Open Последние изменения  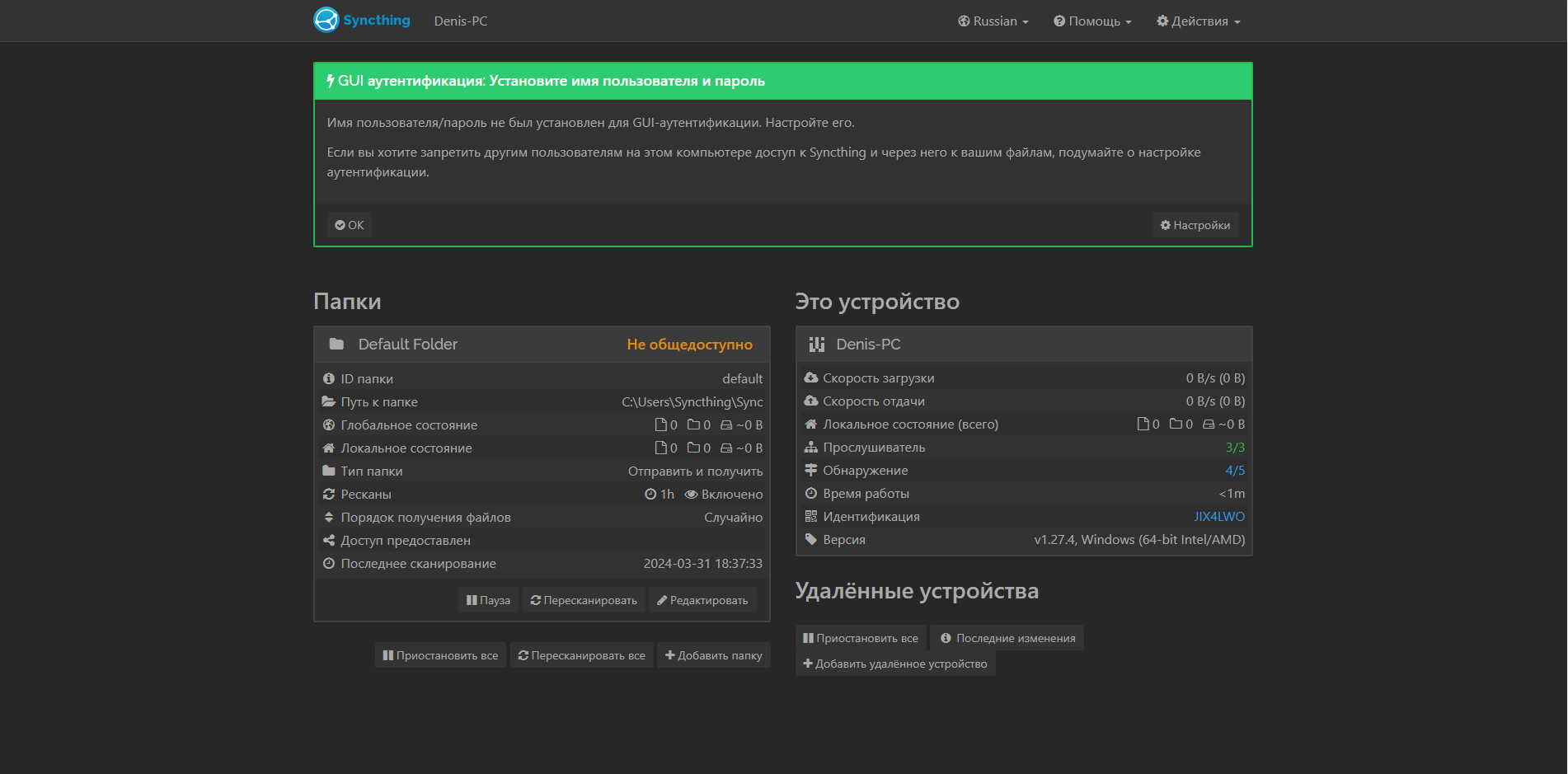[x=1007, y=638]
